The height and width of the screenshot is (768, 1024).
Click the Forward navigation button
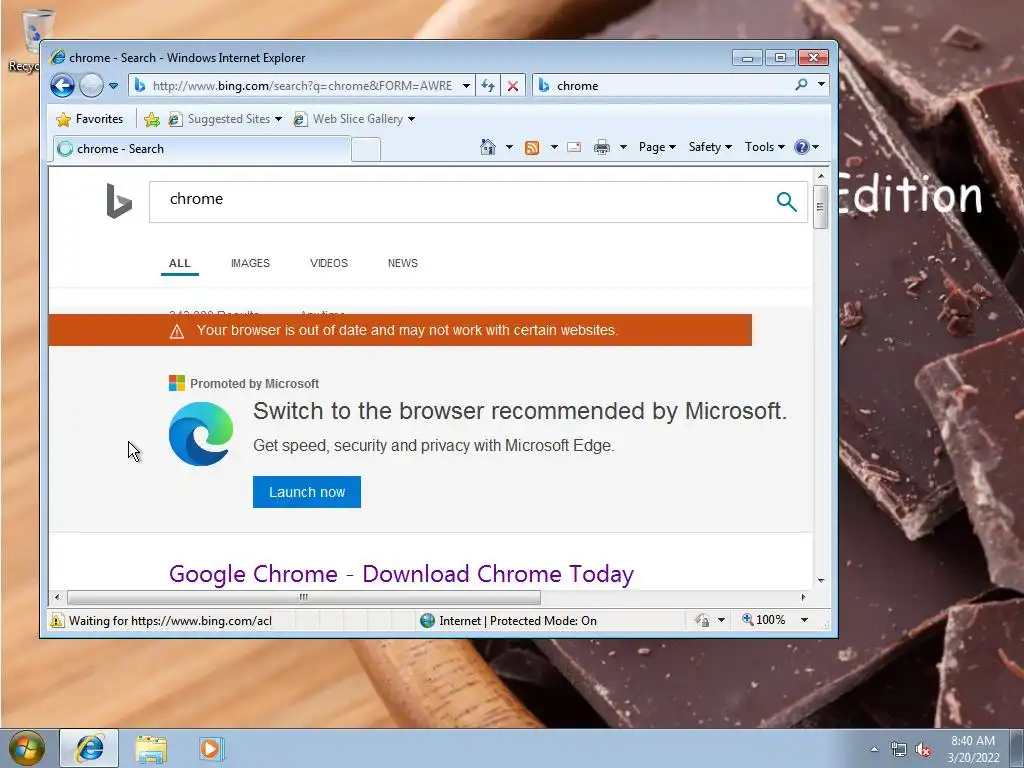(x=91, y=86)
